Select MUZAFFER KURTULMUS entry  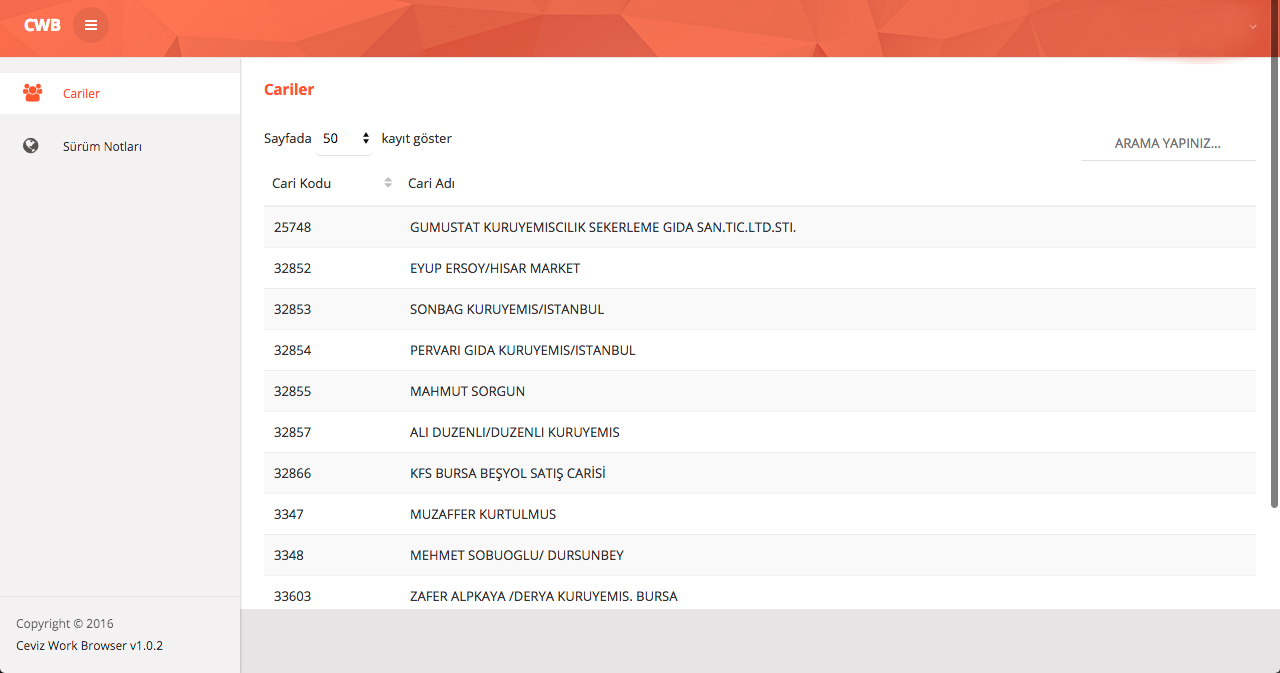(x=483, y=514)
